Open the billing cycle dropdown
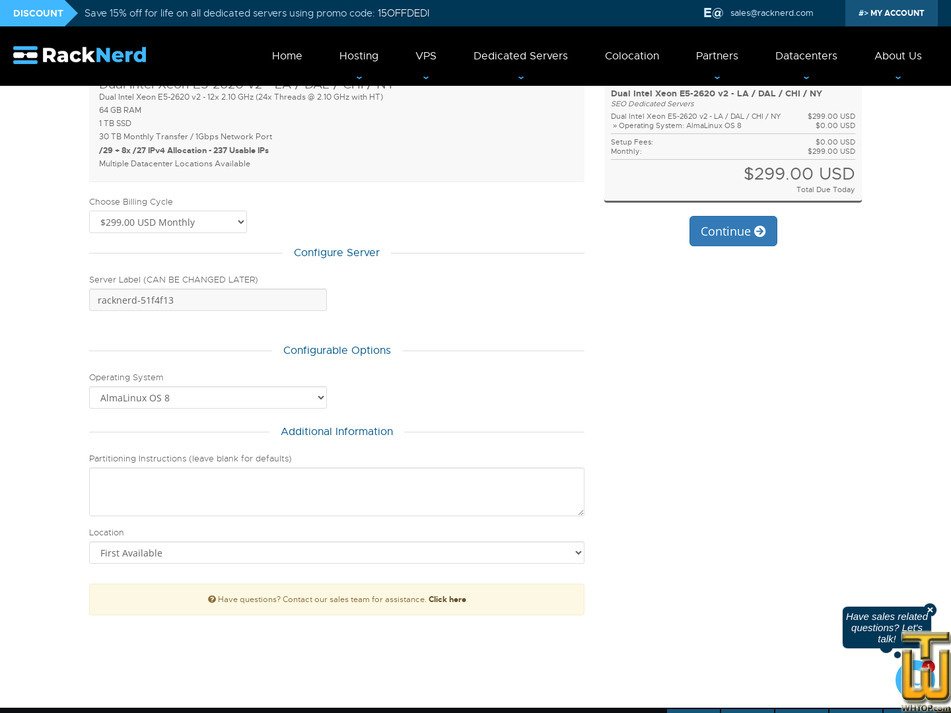This screenshot has width=951, height=713. click(167, 221)
